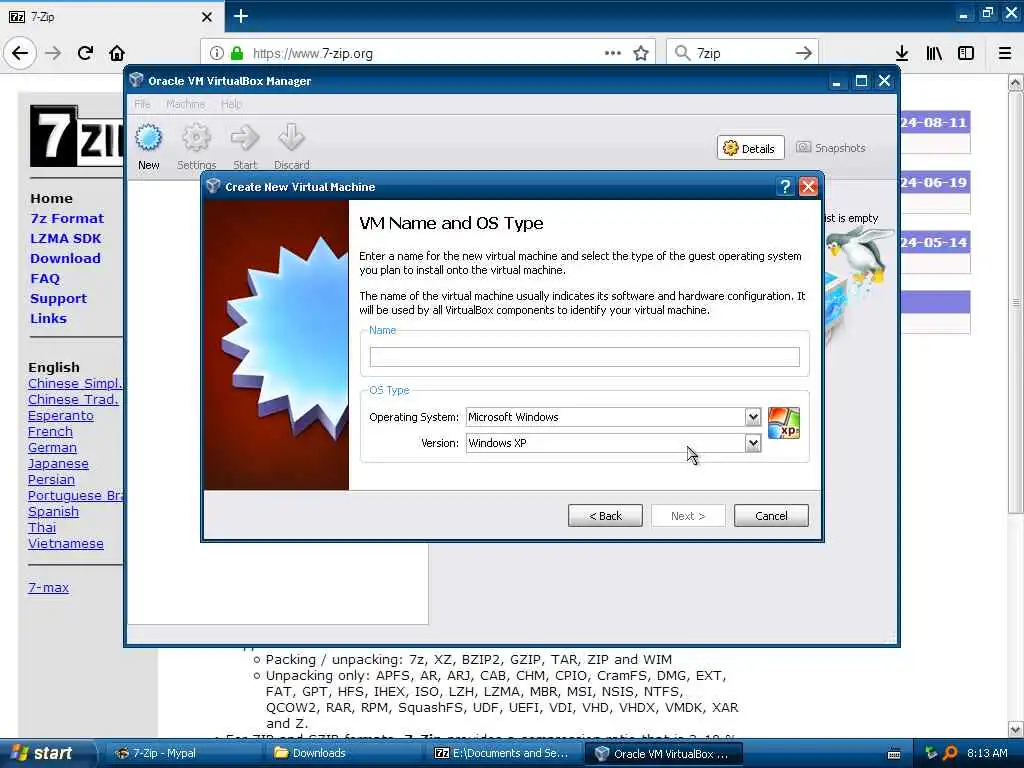1024x768 pixels.
Task: Bookmark this page with the star icon
Action: (641, 53)
